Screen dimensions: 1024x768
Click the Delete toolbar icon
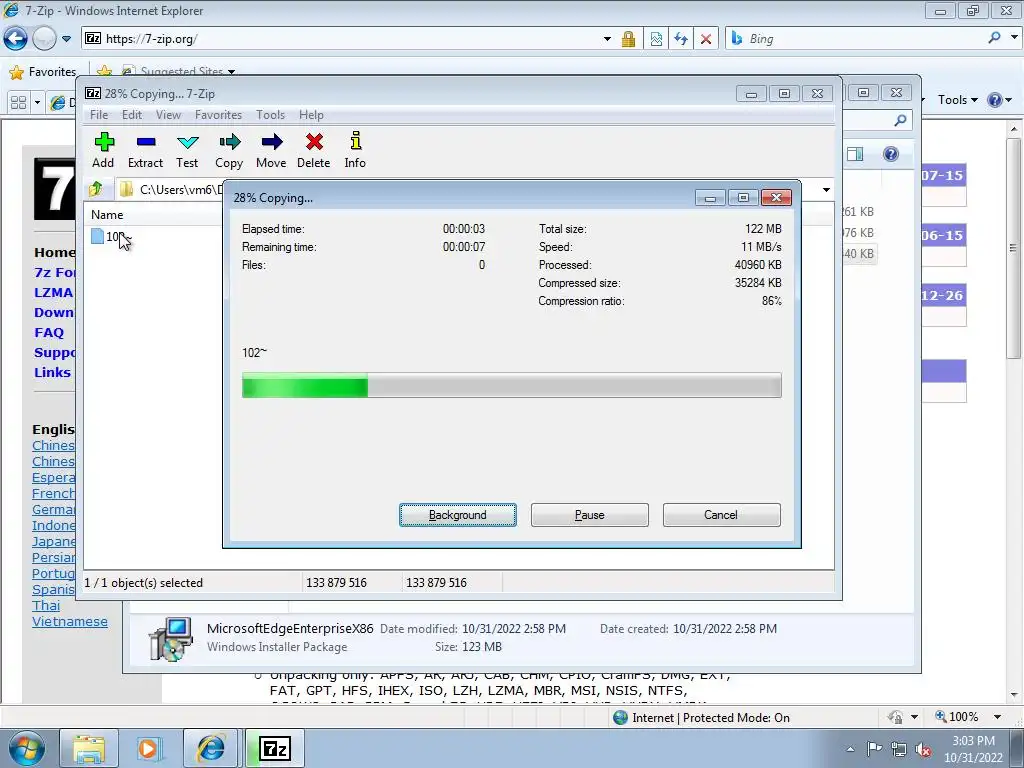pos(313,151)
